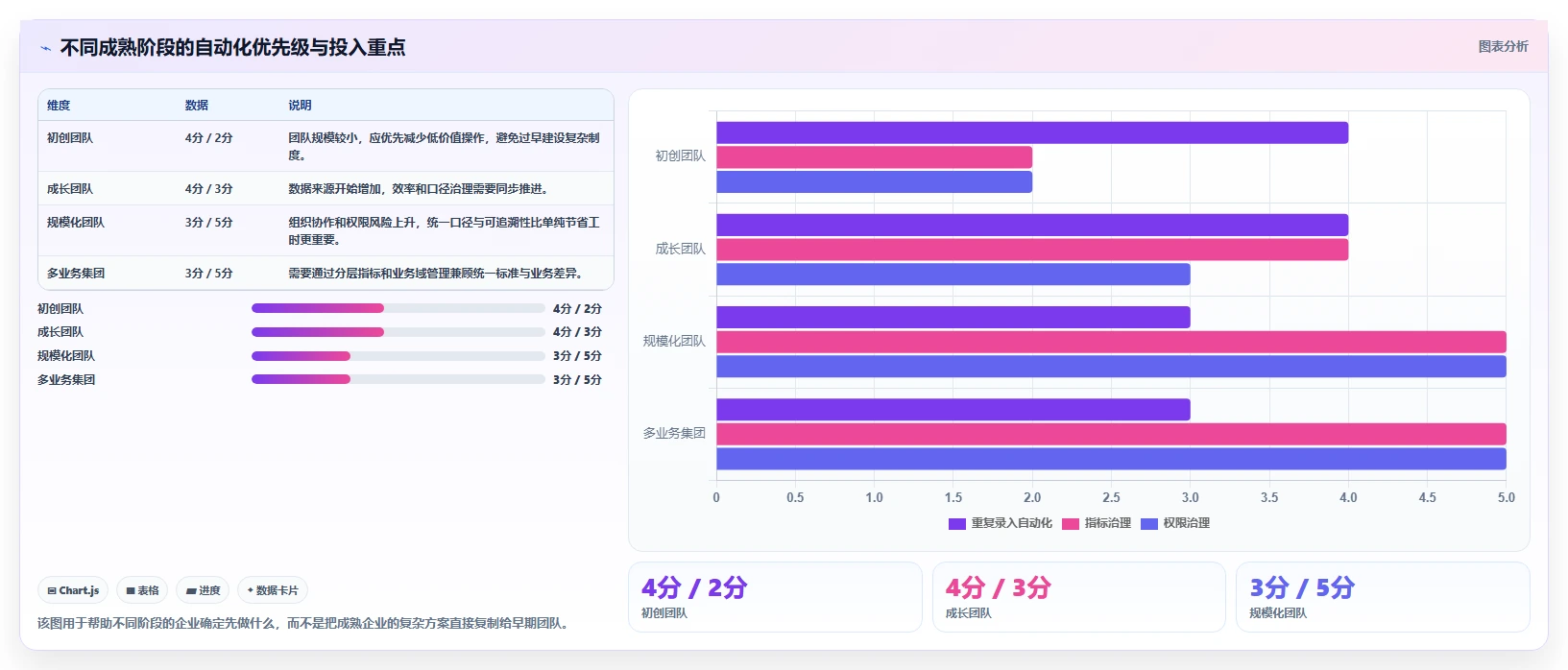Click the blue 权限治理 legend swatch
The width and height of the screenshot is (1568, 670).
[x=1149, y=524]
